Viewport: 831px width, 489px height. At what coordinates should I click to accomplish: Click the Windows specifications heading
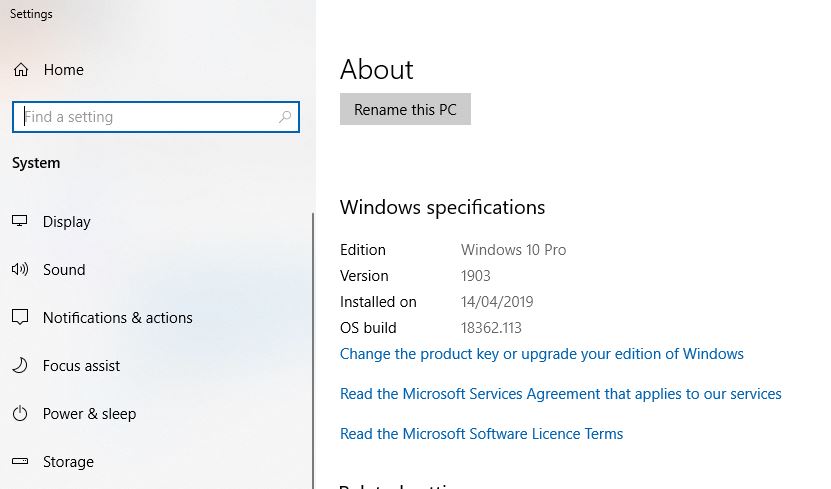click(443, 207)
